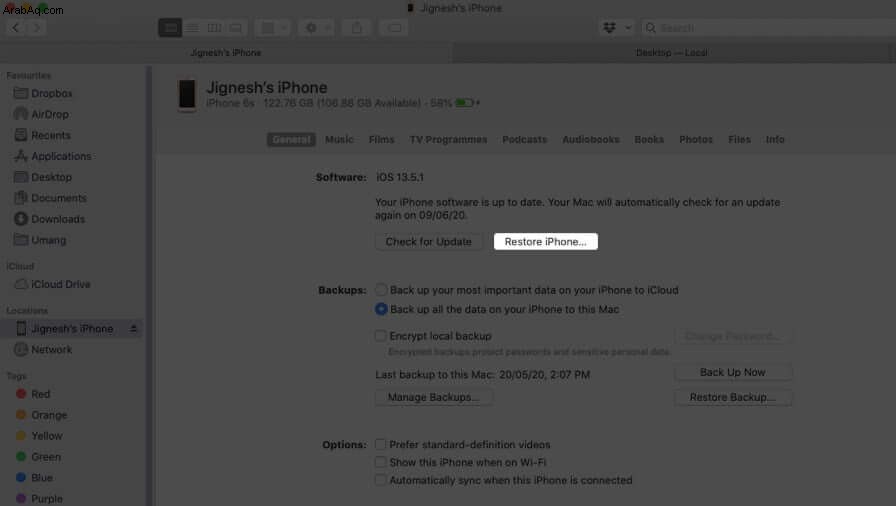Select back up to this Mac option
This screenshot has width=896, height=506.
pyautogui.click(x=381, y=309)
